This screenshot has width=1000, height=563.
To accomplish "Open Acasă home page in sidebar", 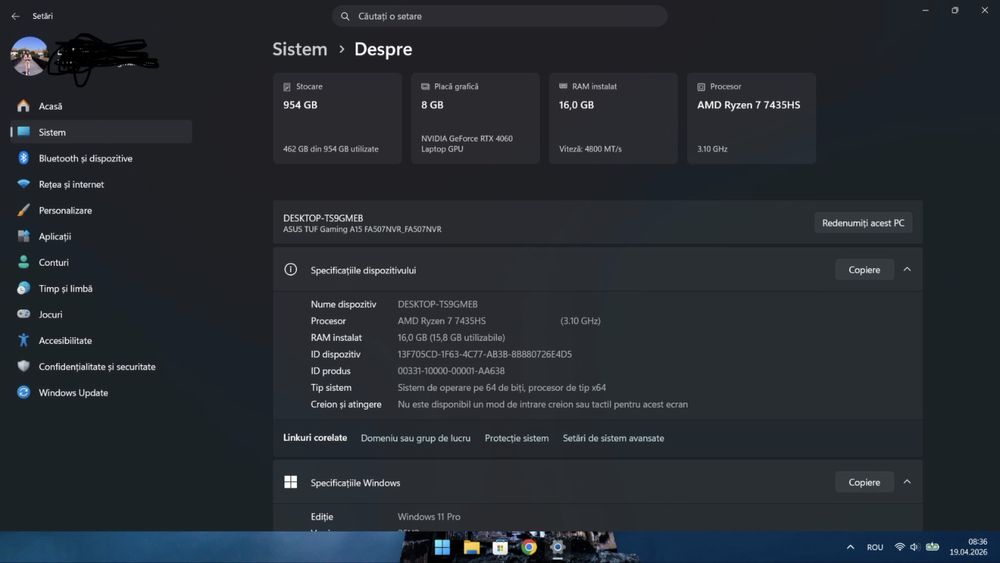I will pyautogui.click(x=101, y=106).
